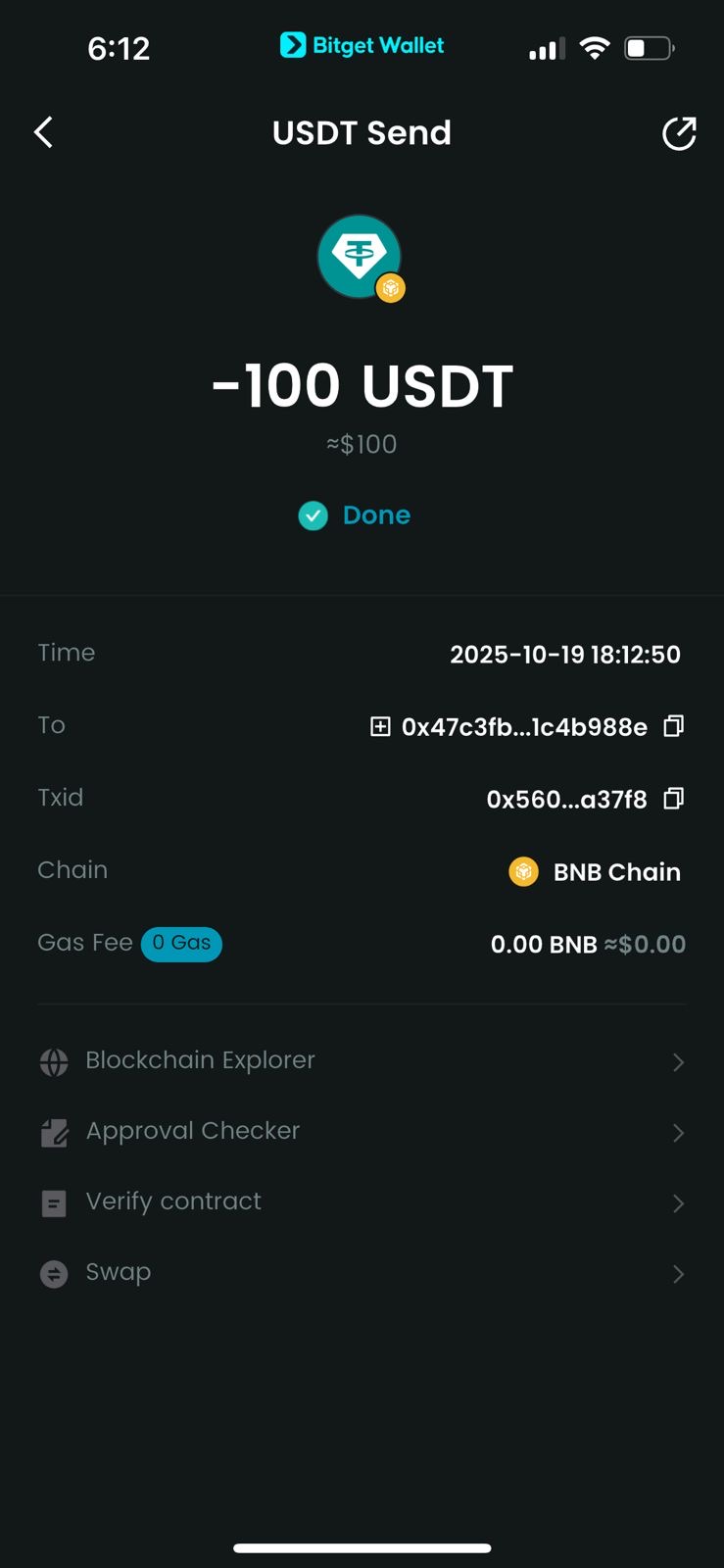
Task: Tap the BNB Chain coin icon
Action: (x=524, y=871)
